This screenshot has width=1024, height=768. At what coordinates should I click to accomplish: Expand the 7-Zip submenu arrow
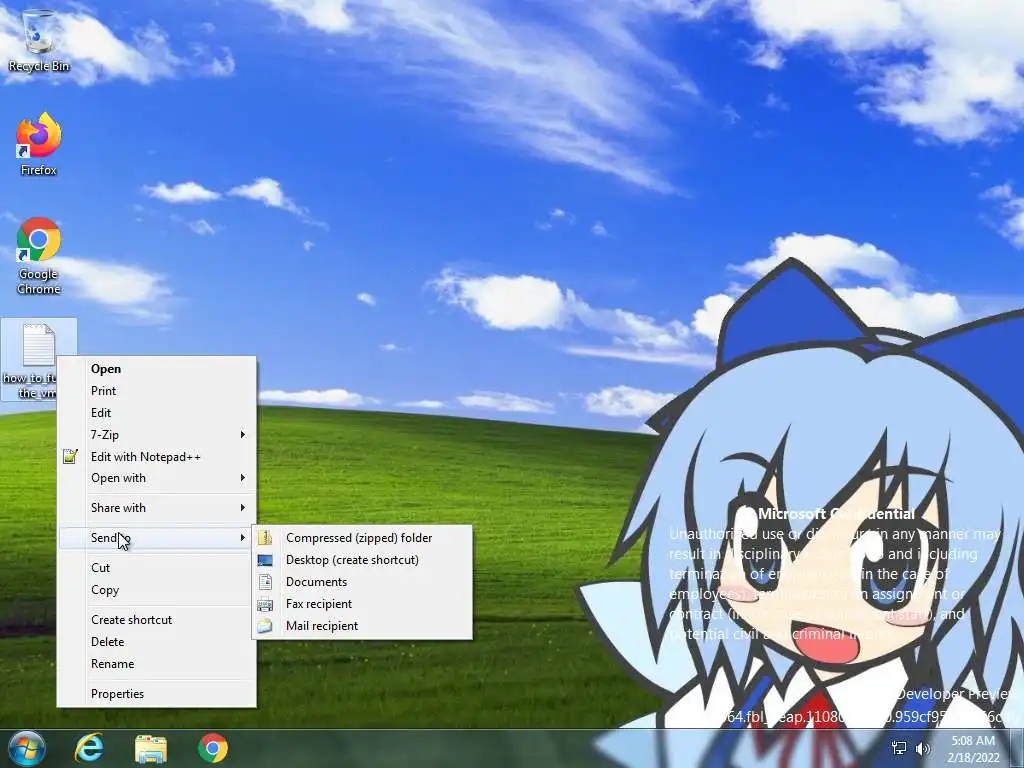pyautogui.click(x=242, y=434)
